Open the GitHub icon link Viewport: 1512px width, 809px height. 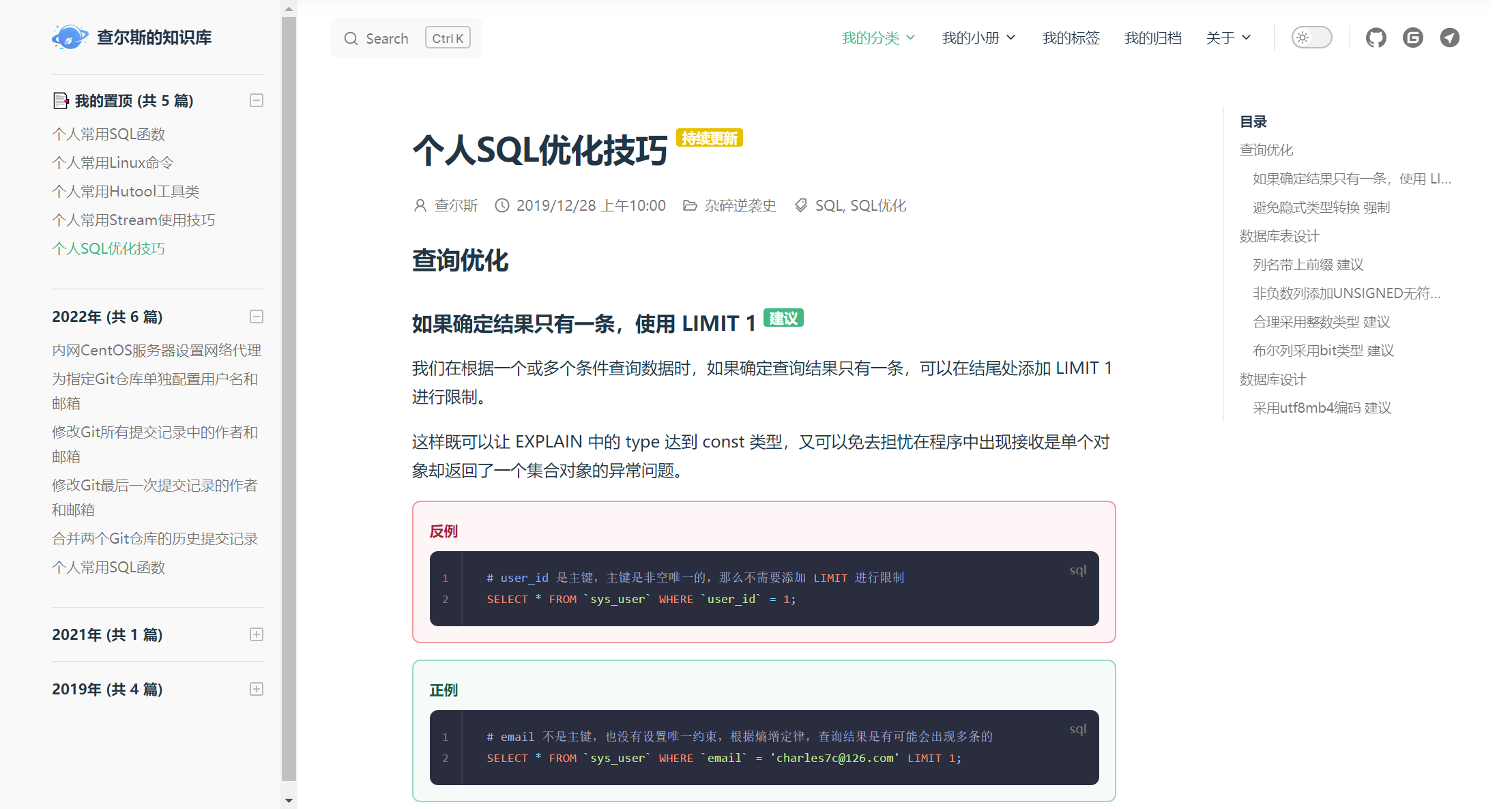point(1376,38)
